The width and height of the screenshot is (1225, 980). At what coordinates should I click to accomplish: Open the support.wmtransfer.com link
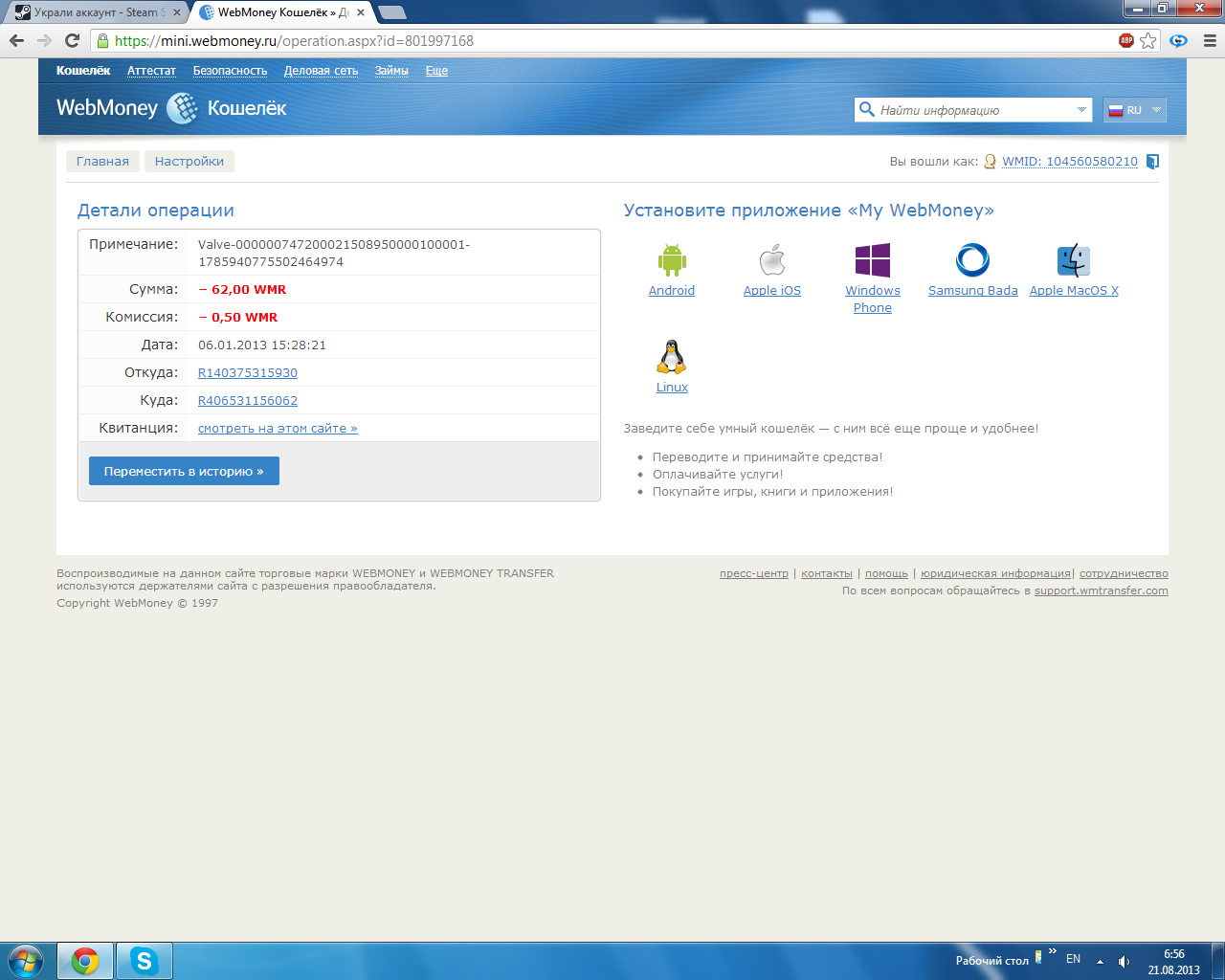[x=1102, y=590]
